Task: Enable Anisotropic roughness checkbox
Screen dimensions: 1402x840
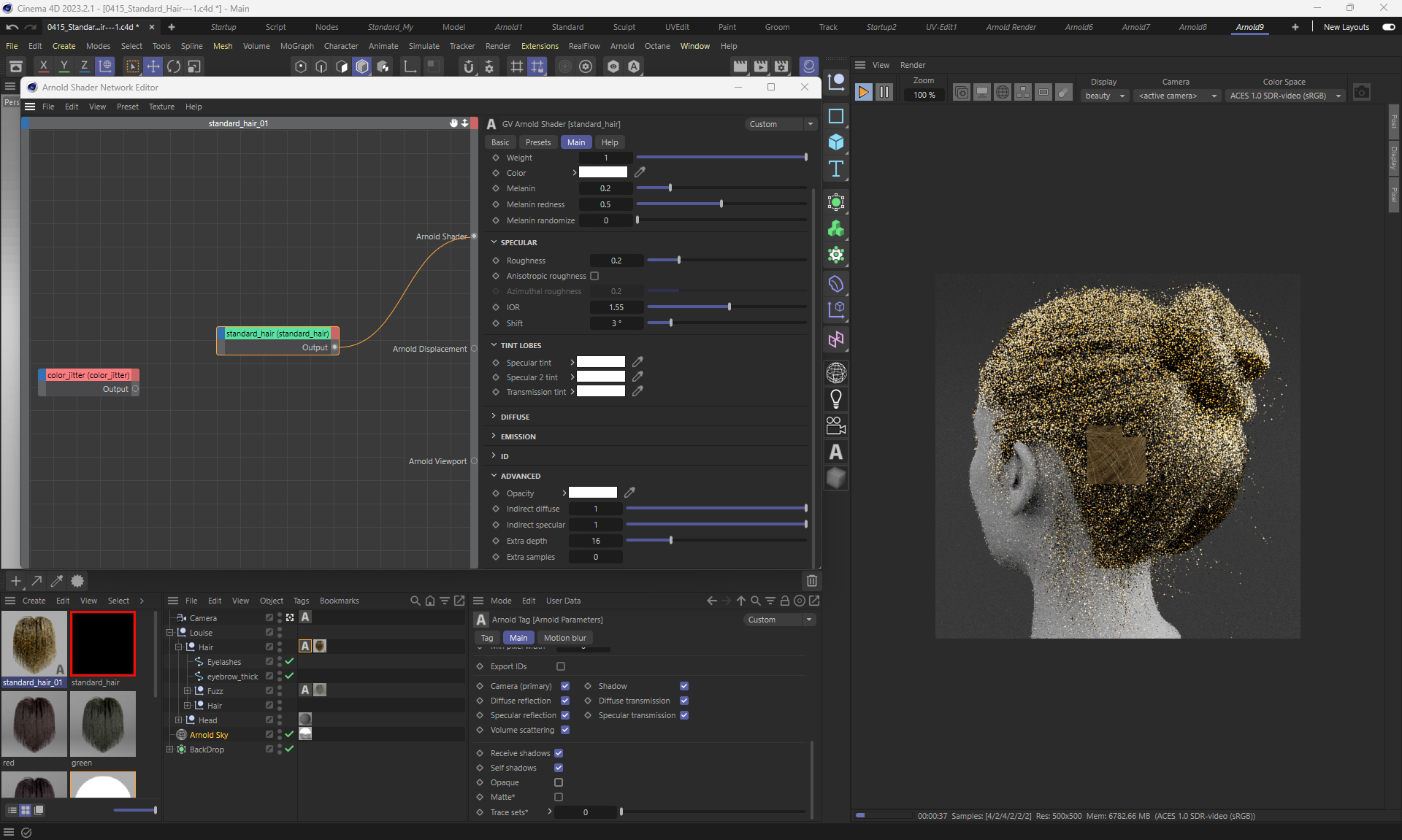Action: point(594,276)
